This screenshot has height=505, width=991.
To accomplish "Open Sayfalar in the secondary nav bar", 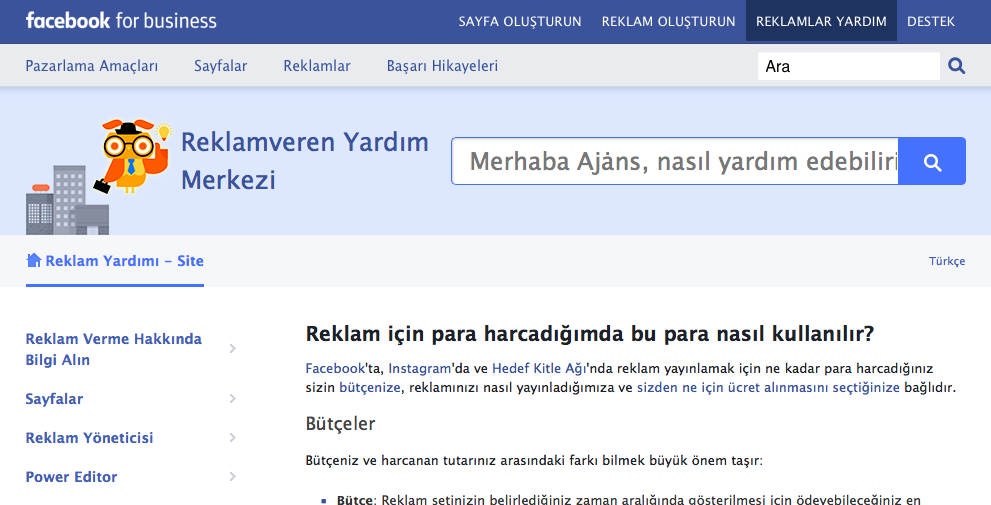I will point(221,66).
